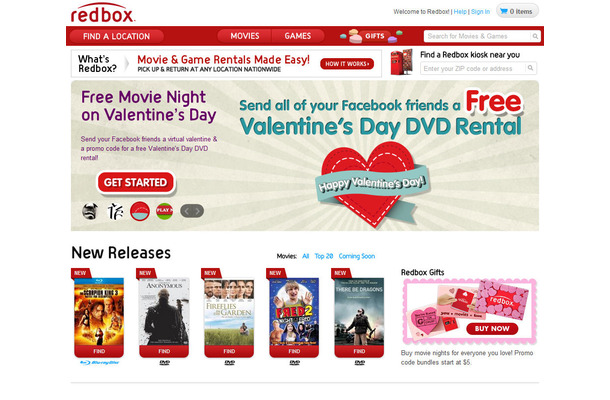Open the Gifts menu item
610x400 pixels.
pyautogui.click(x=374, y=36)
